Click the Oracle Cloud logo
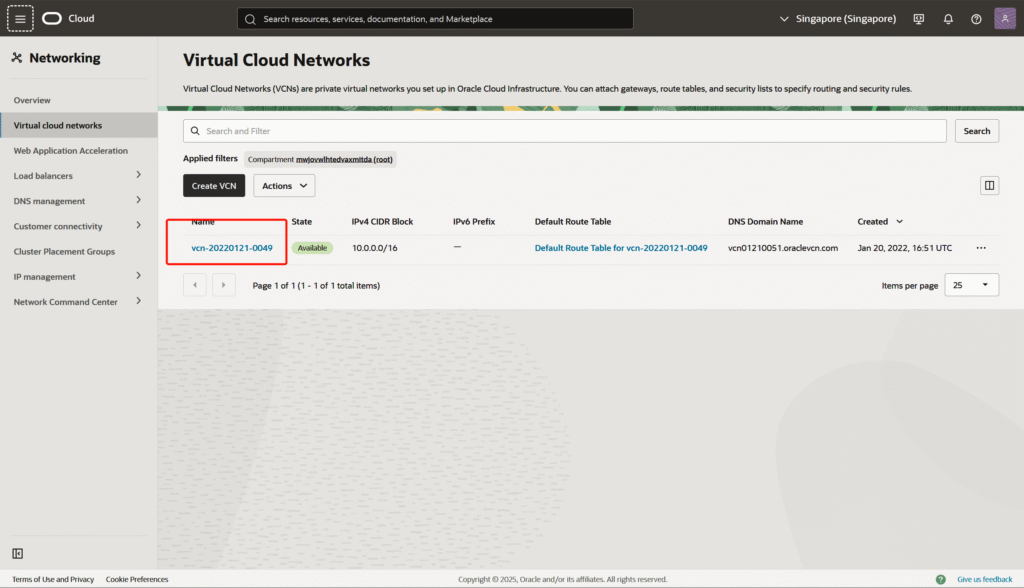 click(68, 19)
